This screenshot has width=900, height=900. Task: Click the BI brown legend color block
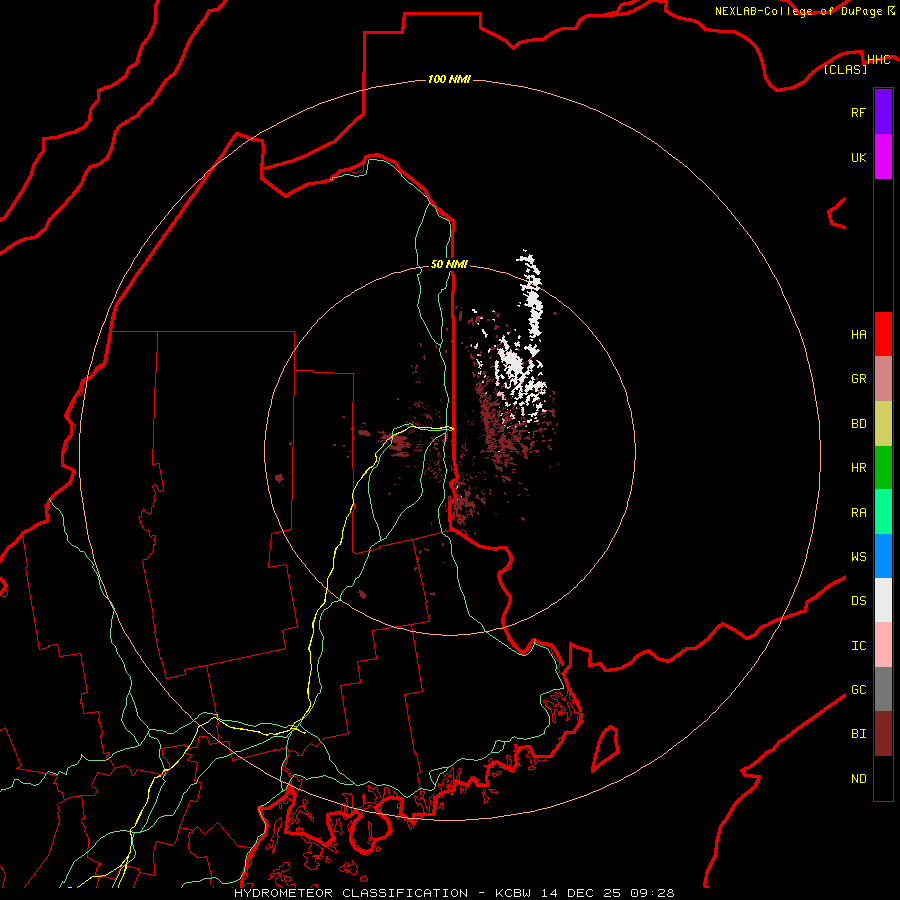coord(883,734)
